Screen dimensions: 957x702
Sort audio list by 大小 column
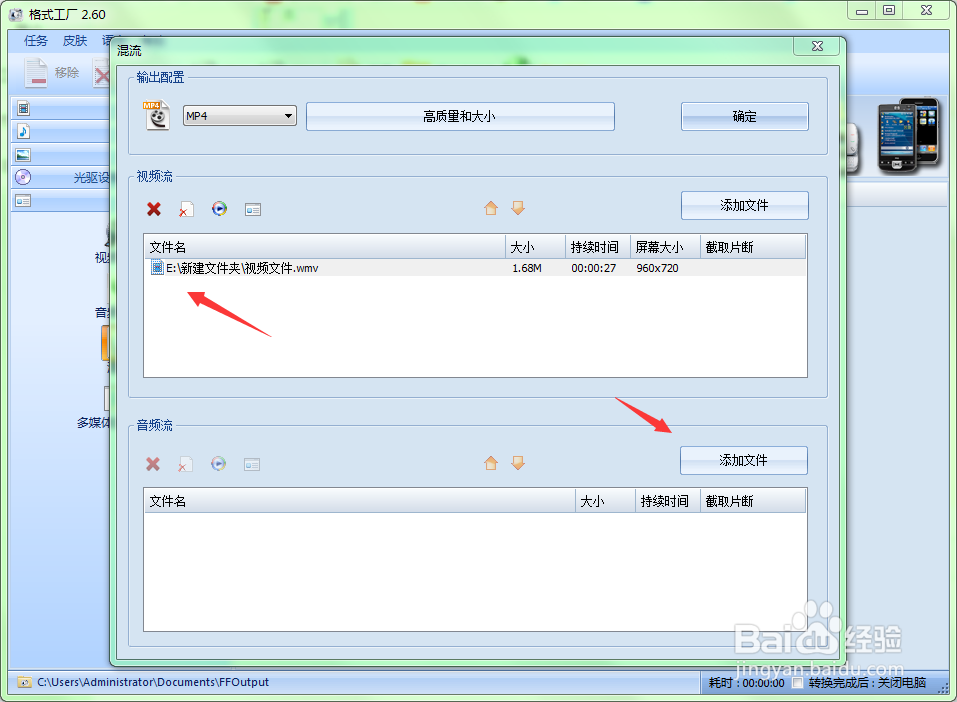click(x=605, y=501)
